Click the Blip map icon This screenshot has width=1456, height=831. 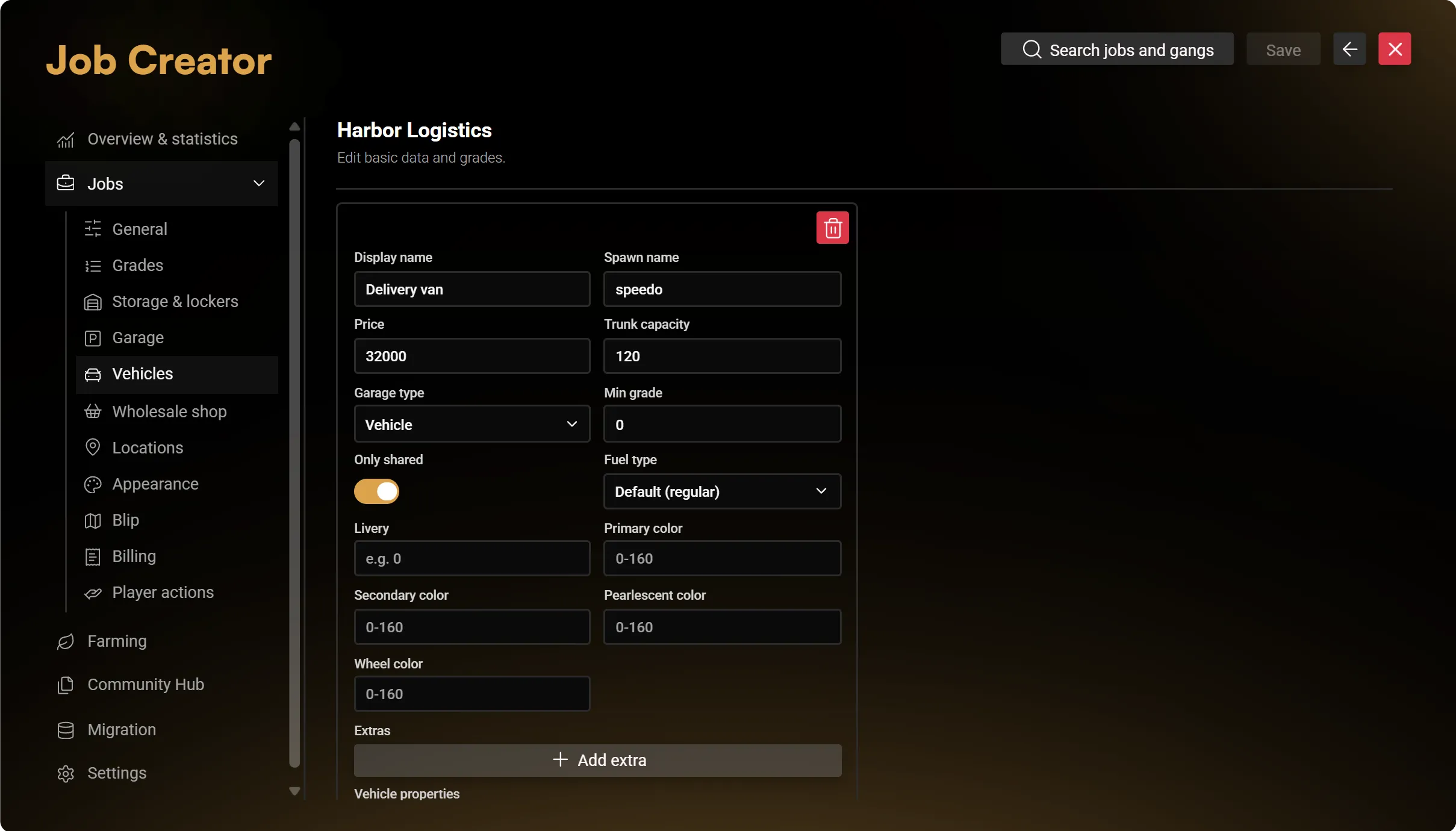(x=93, y=520)
